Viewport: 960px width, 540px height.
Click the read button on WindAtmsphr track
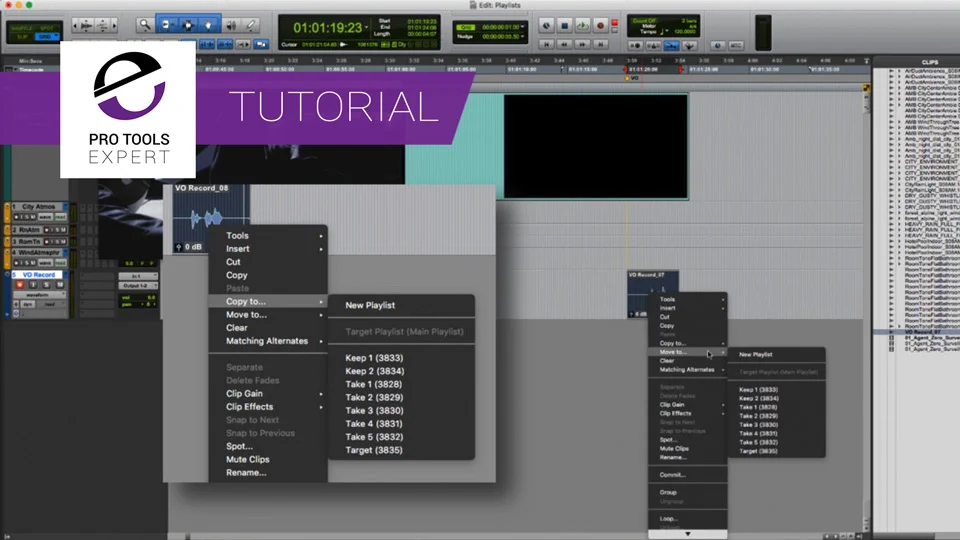click(60, 263)
